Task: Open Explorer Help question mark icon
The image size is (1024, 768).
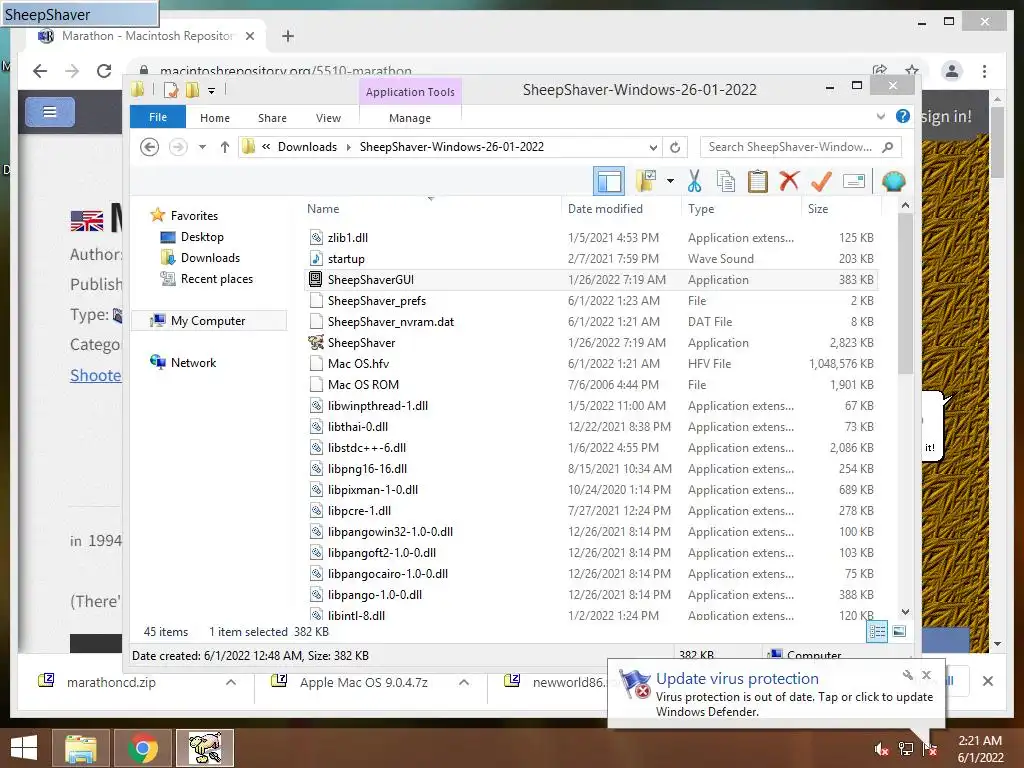Action: coord(903,116)
